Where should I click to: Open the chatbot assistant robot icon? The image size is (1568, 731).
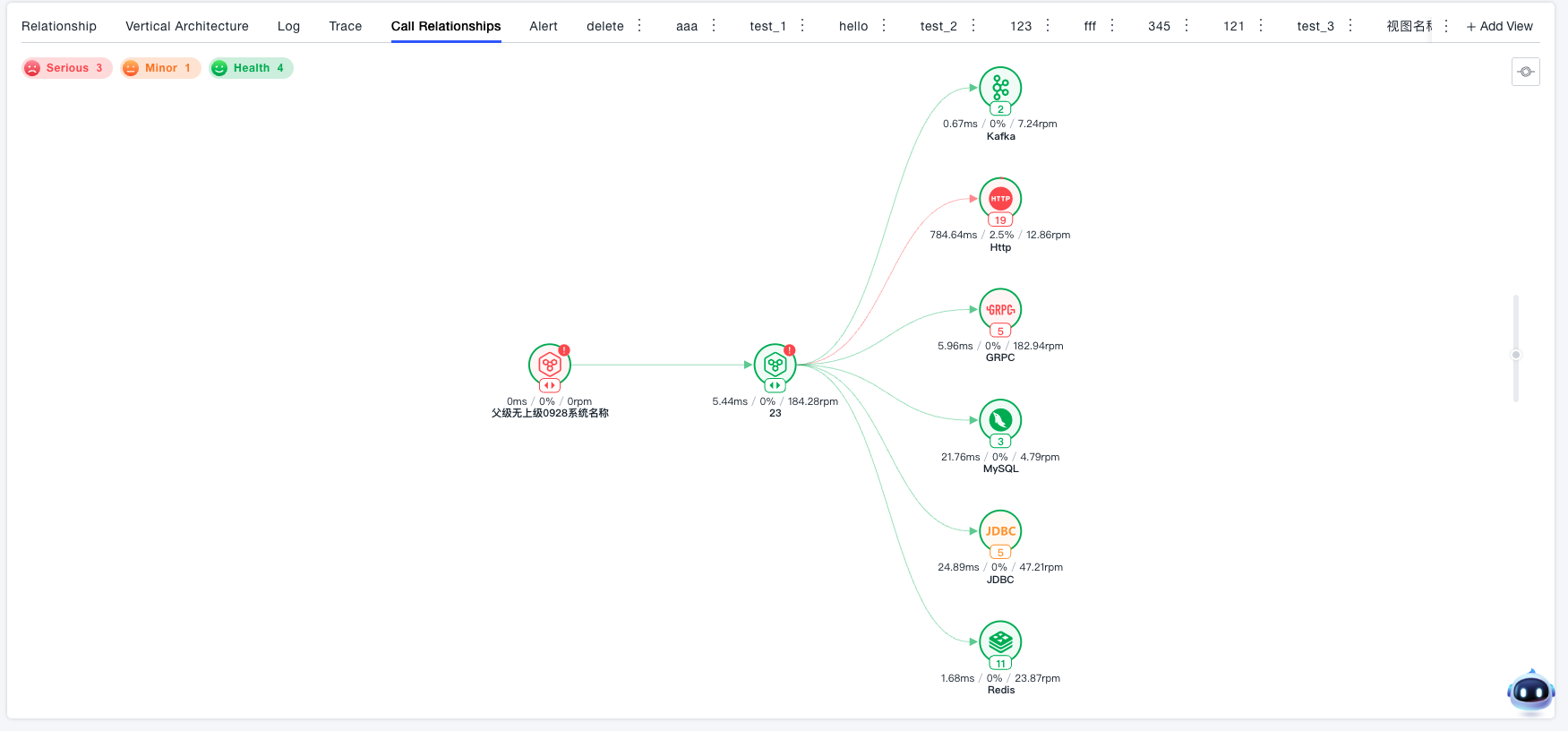coord(1530,692)
